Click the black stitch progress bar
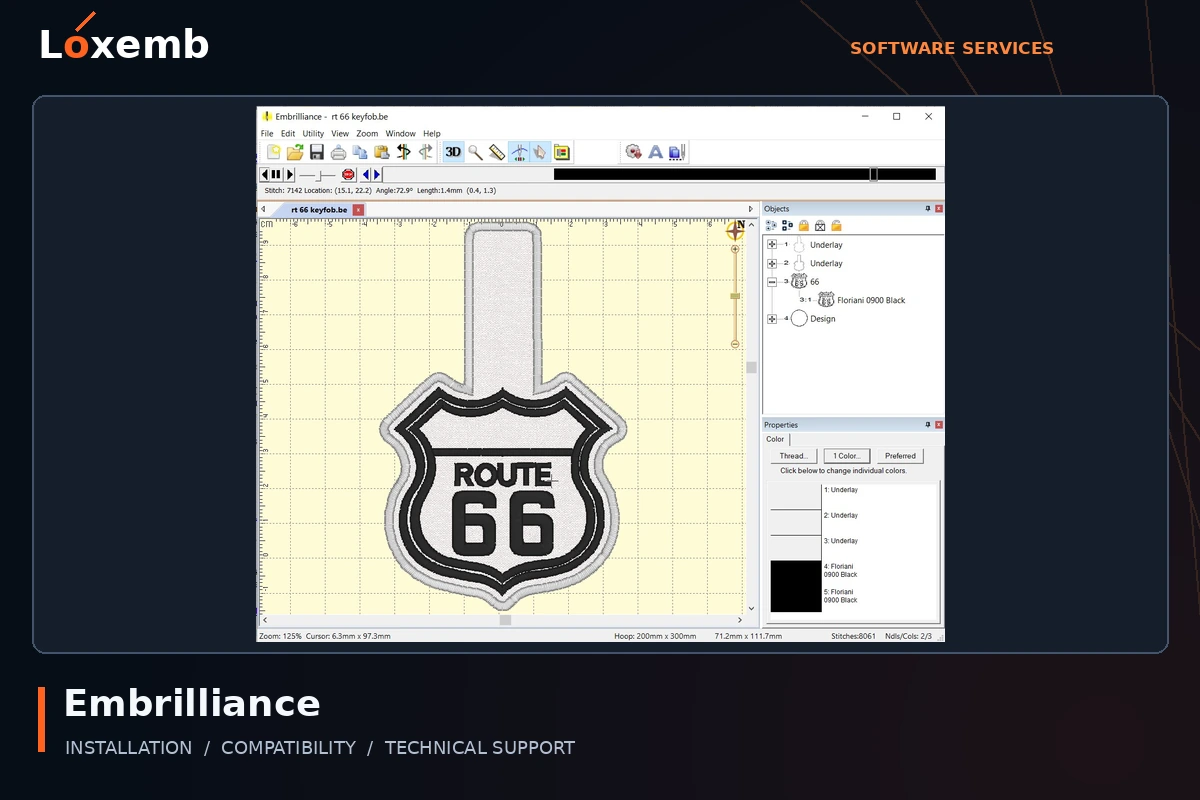The image size is (1200, 800). pyautogui.click(x=745, y=174)
